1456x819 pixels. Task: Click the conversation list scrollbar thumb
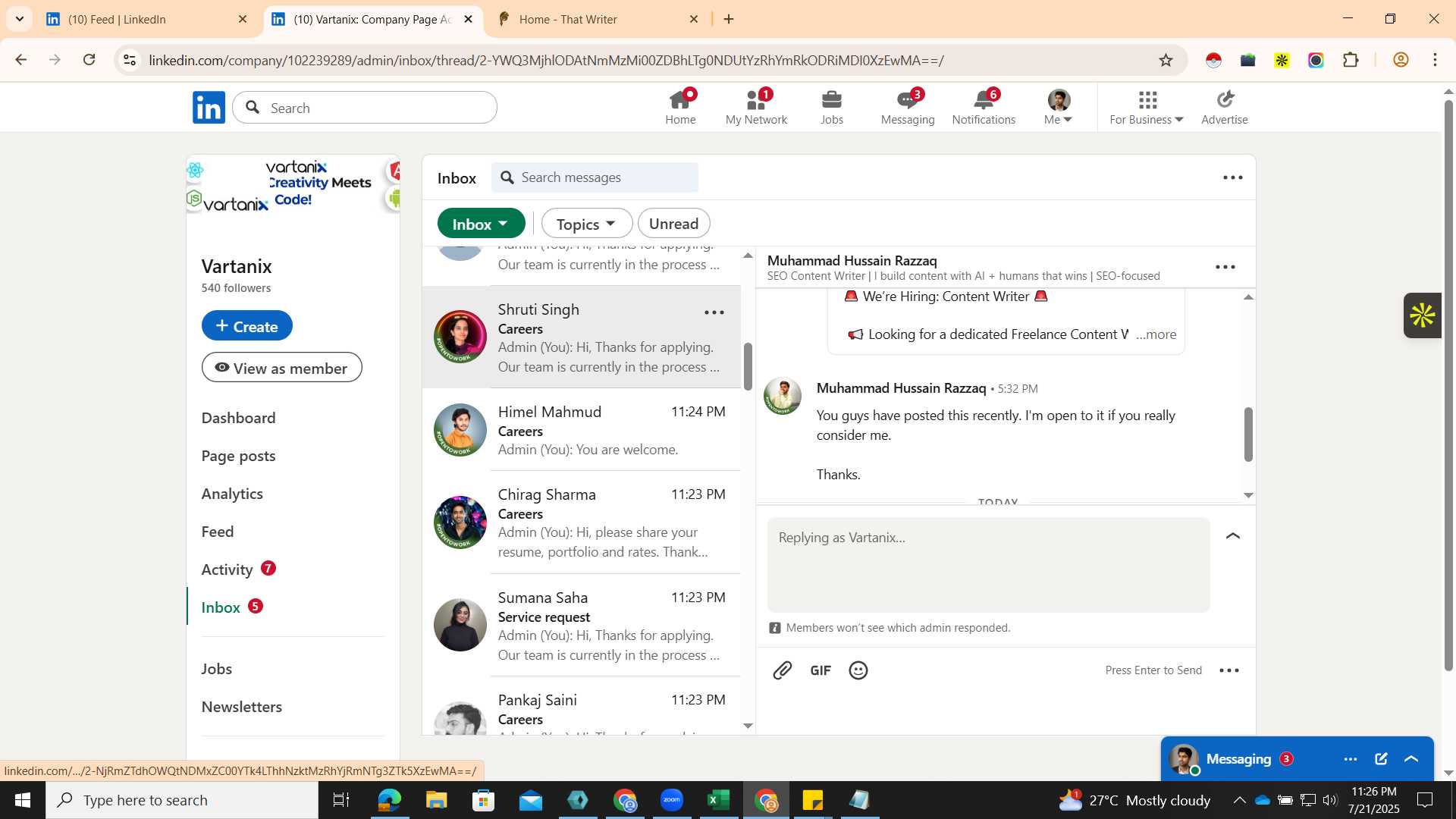(x=748, y=366)
